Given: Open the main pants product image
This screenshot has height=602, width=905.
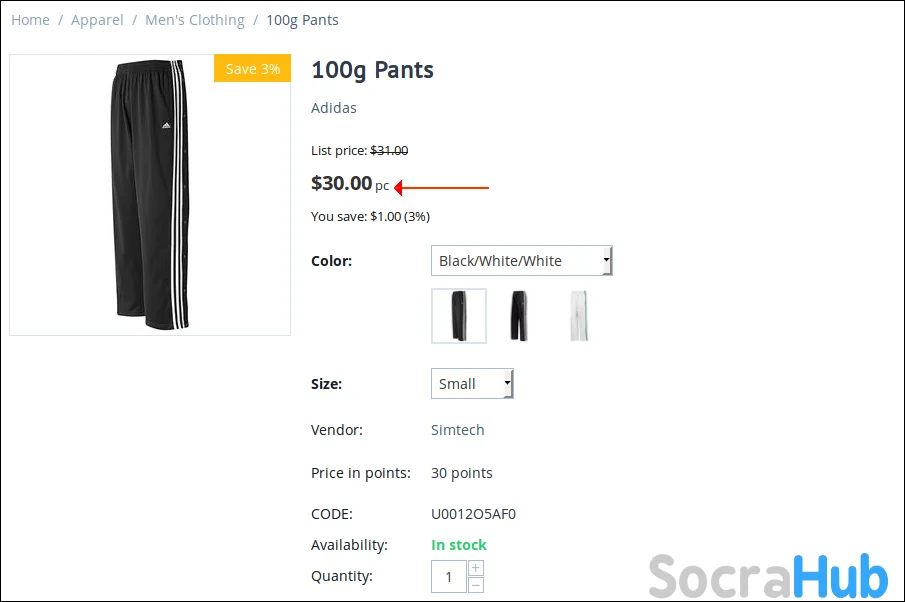Looking at the screenshot, I should point(150,195).
